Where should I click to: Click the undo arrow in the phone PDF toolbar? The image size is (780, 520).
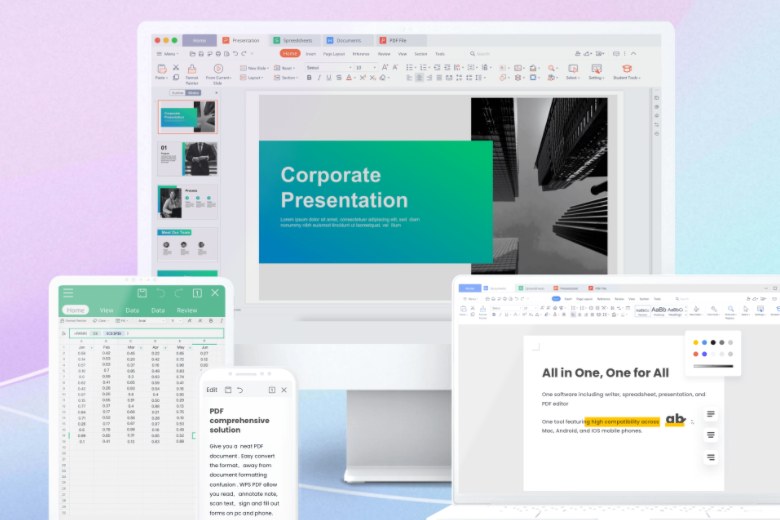tap(240, 390)
